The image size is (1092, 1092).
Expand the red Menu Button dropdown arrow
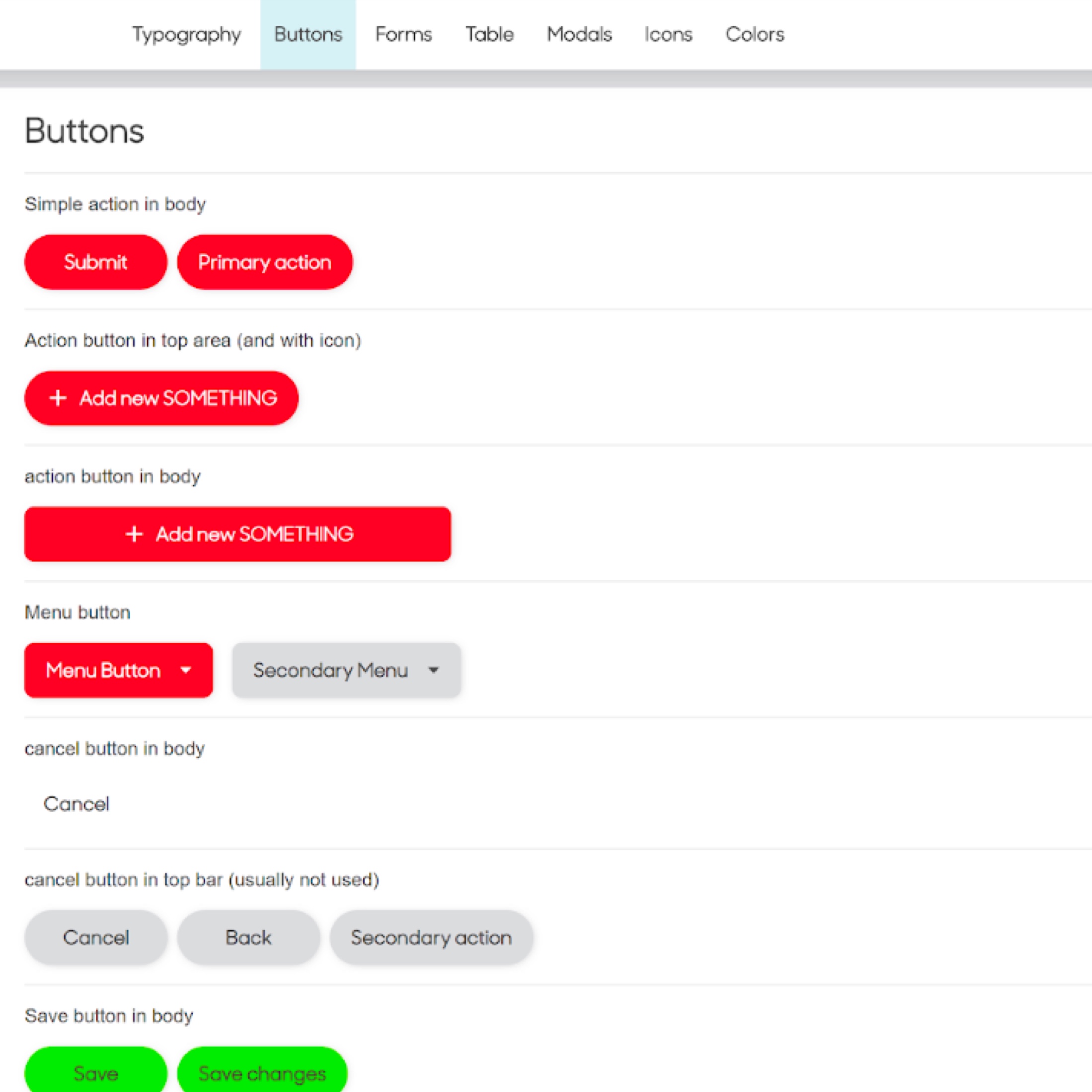(x=185, y=670)
